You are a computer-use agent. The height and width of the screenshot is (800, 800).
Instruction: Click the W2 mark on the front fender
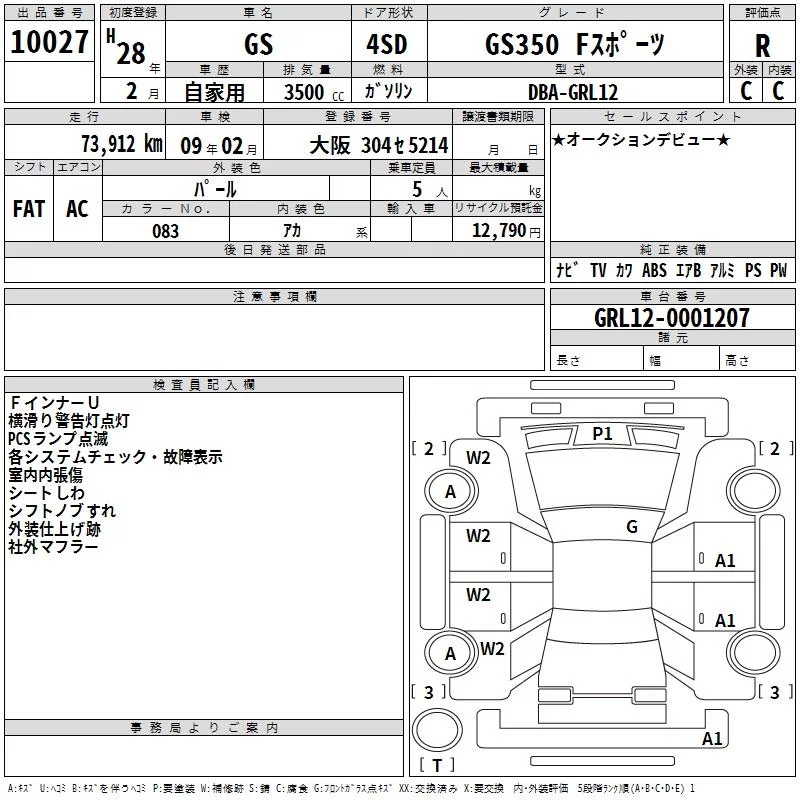[x=479, y=457]
